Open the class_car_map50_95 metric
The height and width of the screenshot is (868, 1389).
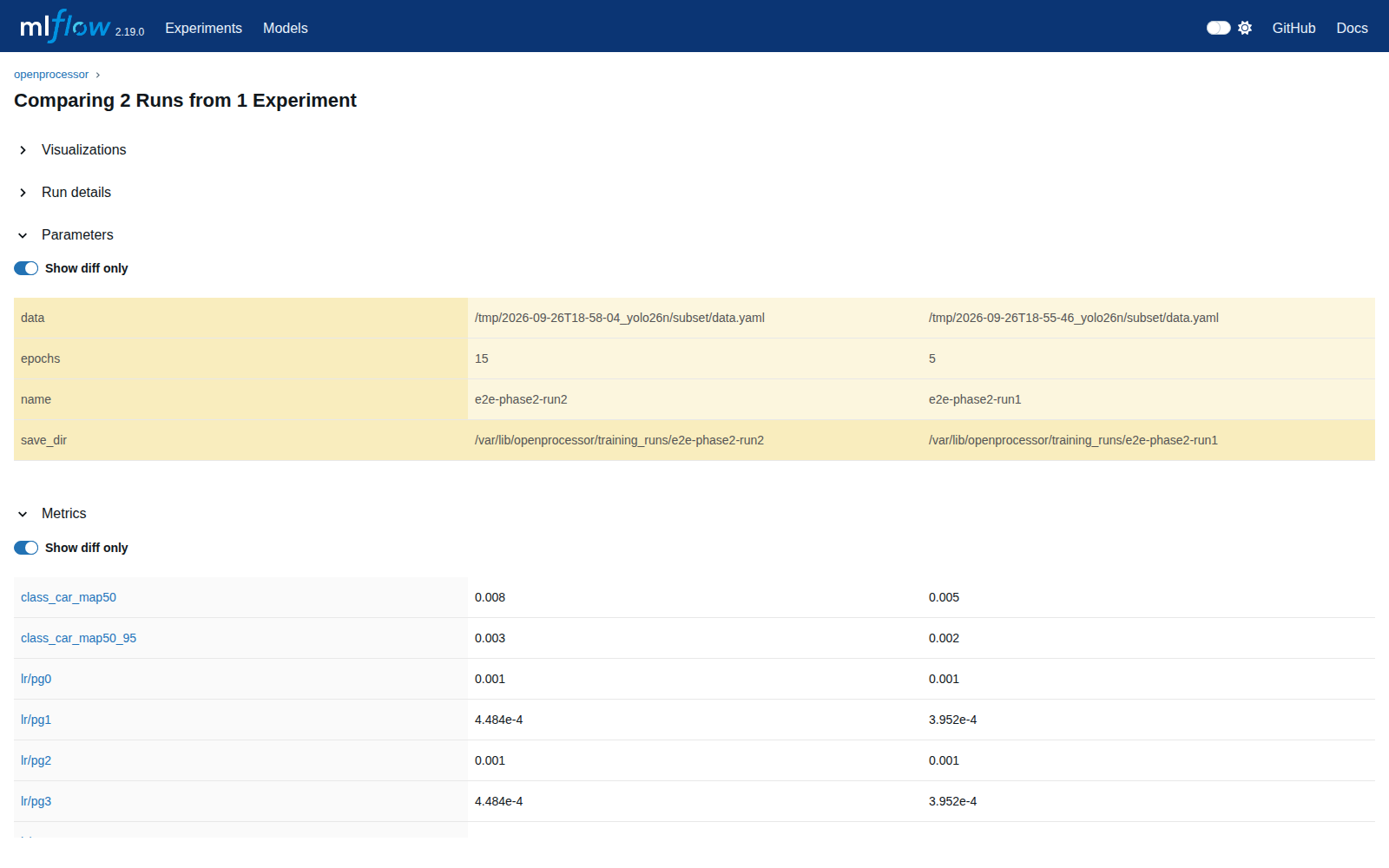[x=78, y=638]
